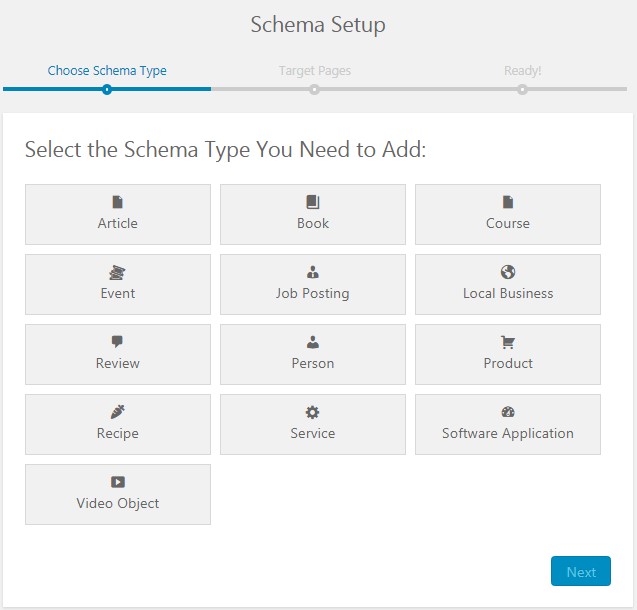Click the Ready! step progress dot
Screen dimensions: 637x610
click(x=522, y=89)
